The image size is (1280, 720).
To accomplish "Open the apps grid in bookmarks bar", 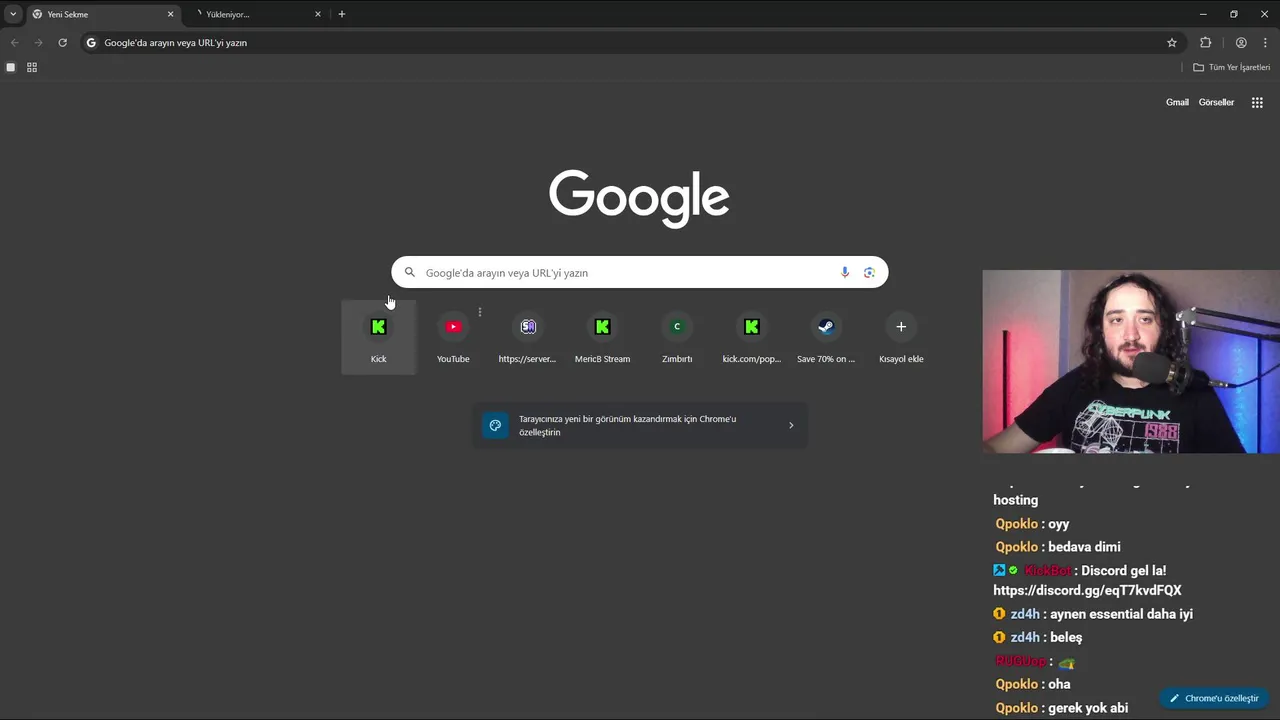I will click(x=32, y=67).
